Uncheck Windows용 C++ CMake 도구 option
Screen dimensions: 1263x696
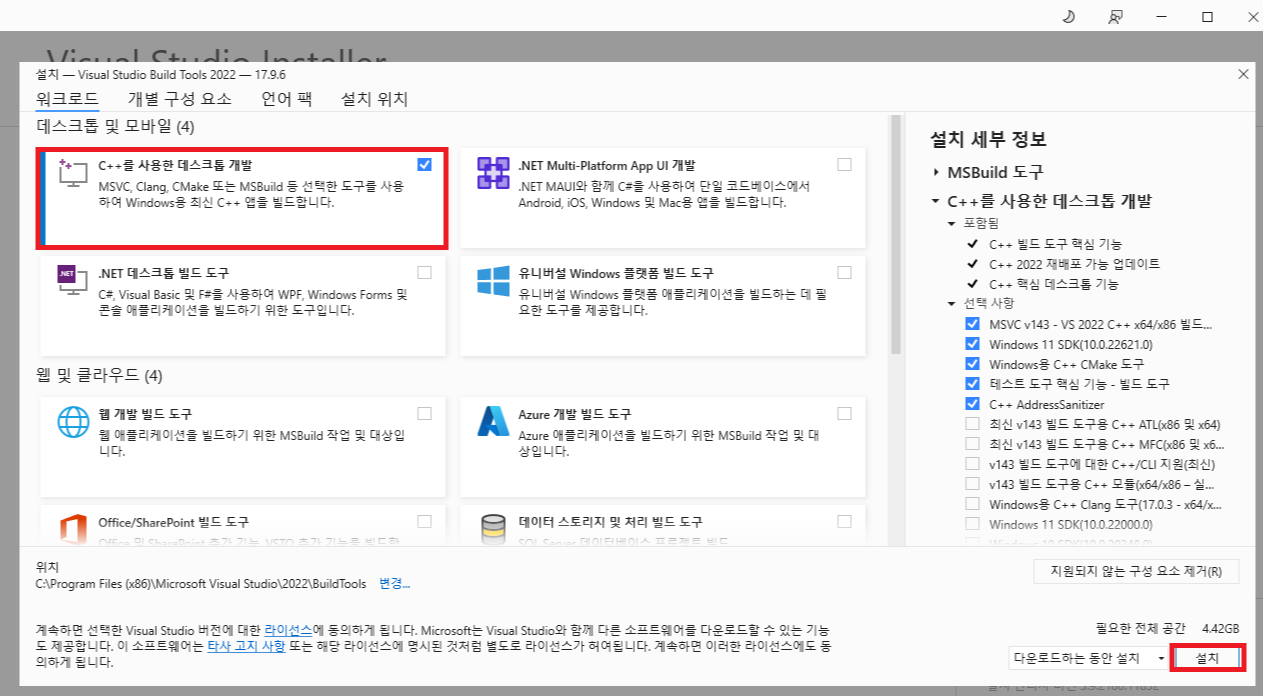[x=972, y=364]
